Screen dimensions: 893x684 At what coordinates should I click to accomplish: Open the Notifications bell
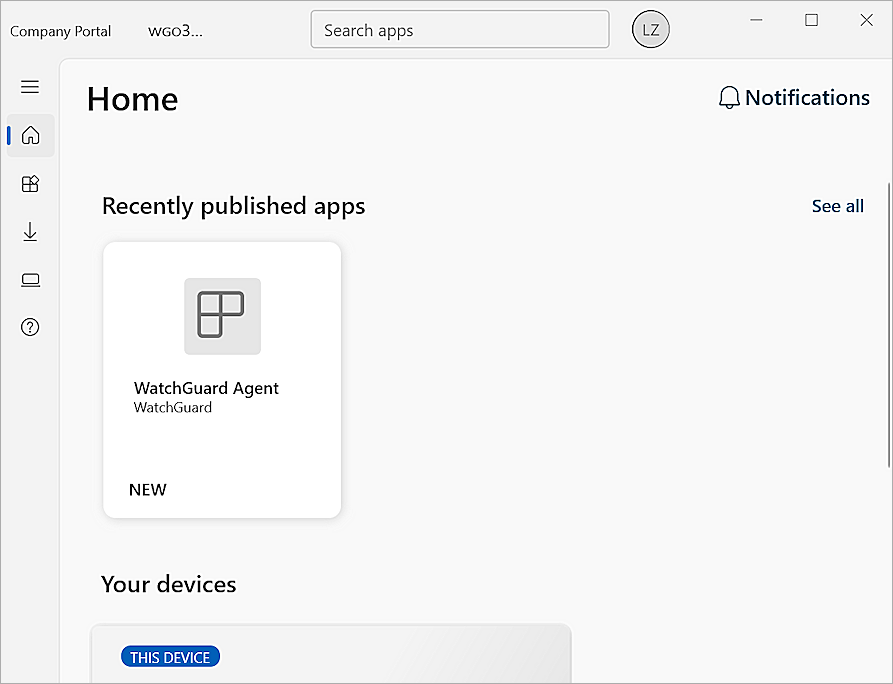(729, 97)
